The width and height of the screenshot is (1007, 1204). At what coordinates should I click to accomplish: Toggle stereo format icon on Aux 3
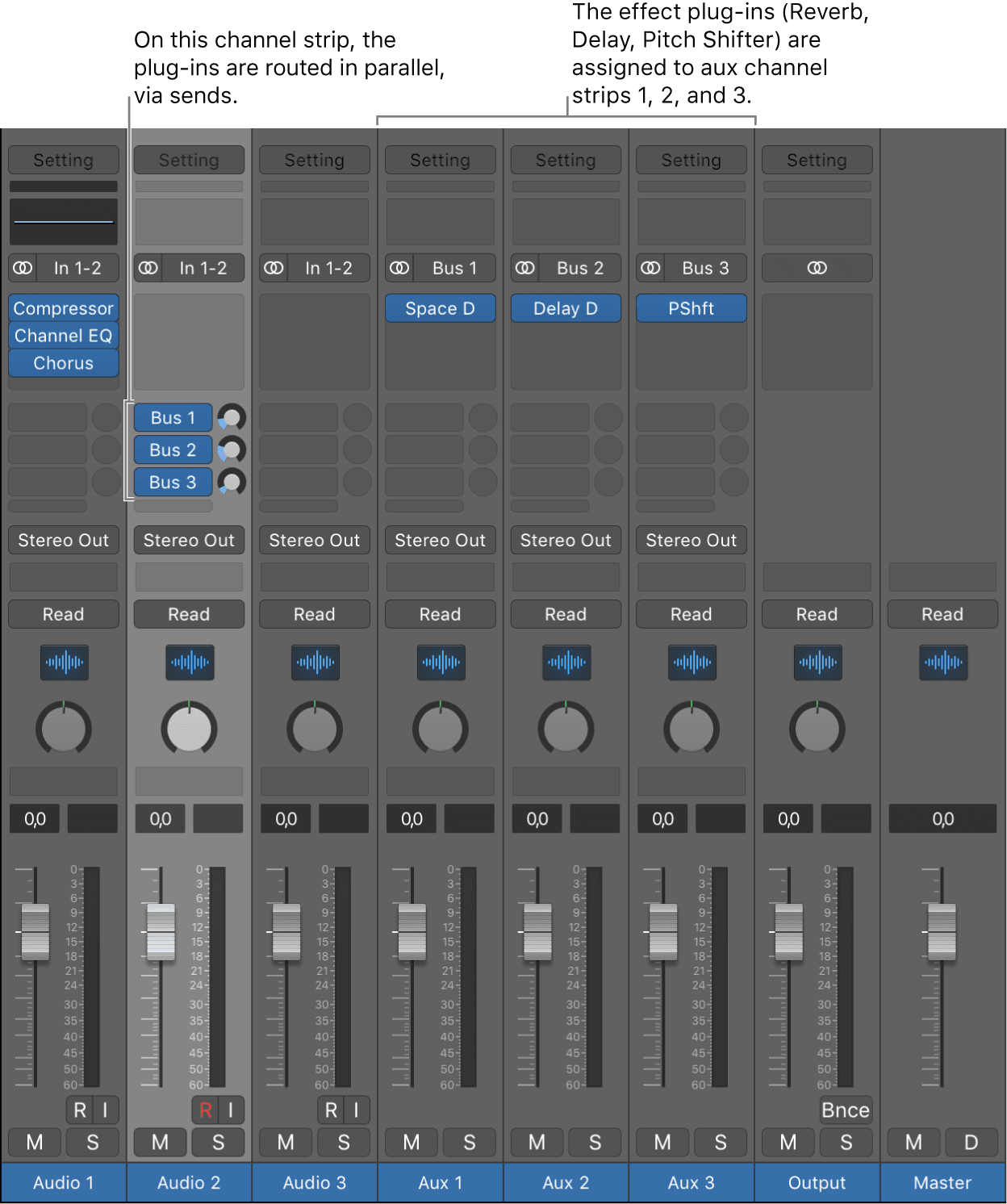click(x=651, y=268)
